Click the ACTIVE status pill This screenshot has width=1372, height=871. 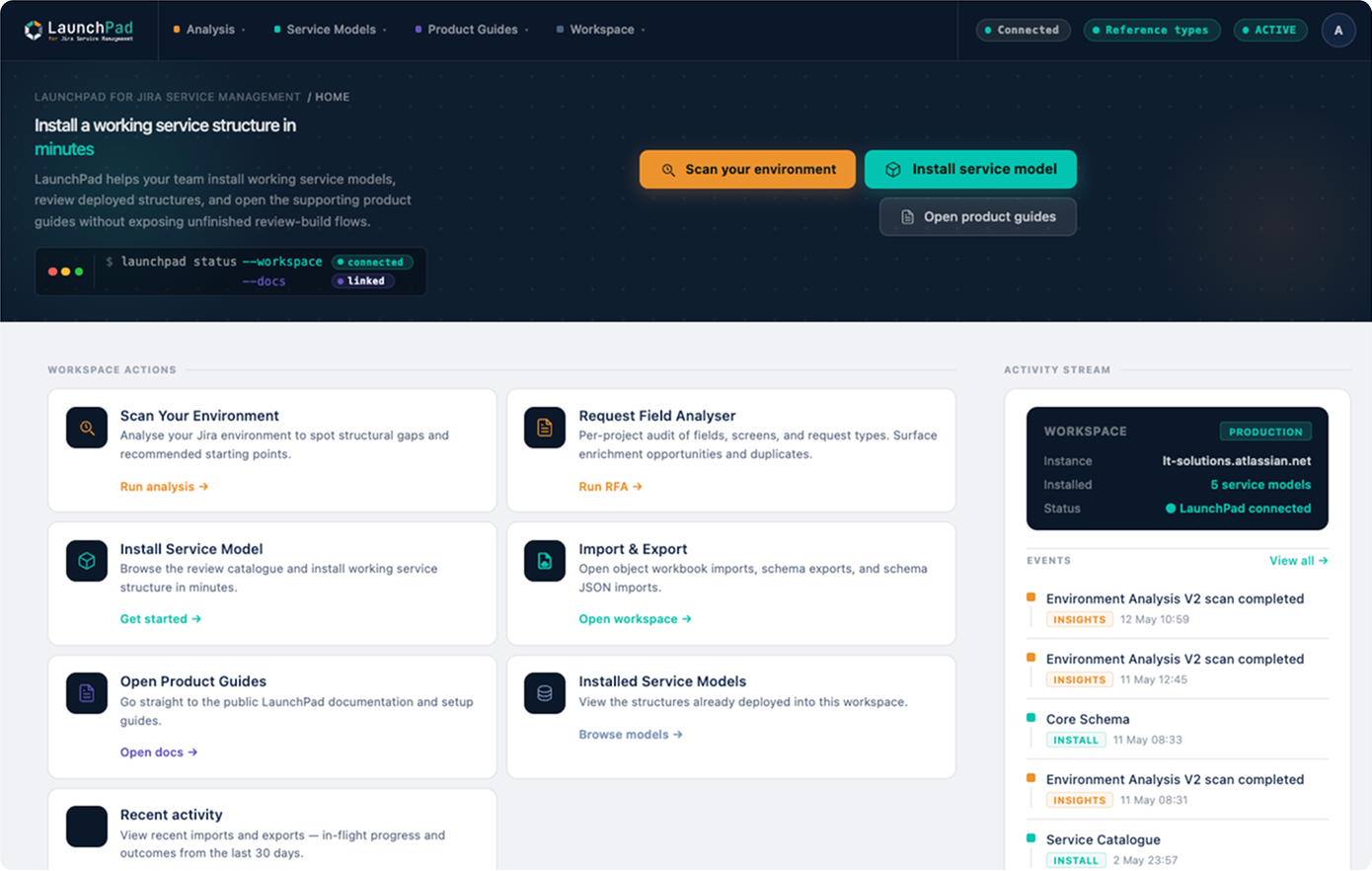point(1270,30)
